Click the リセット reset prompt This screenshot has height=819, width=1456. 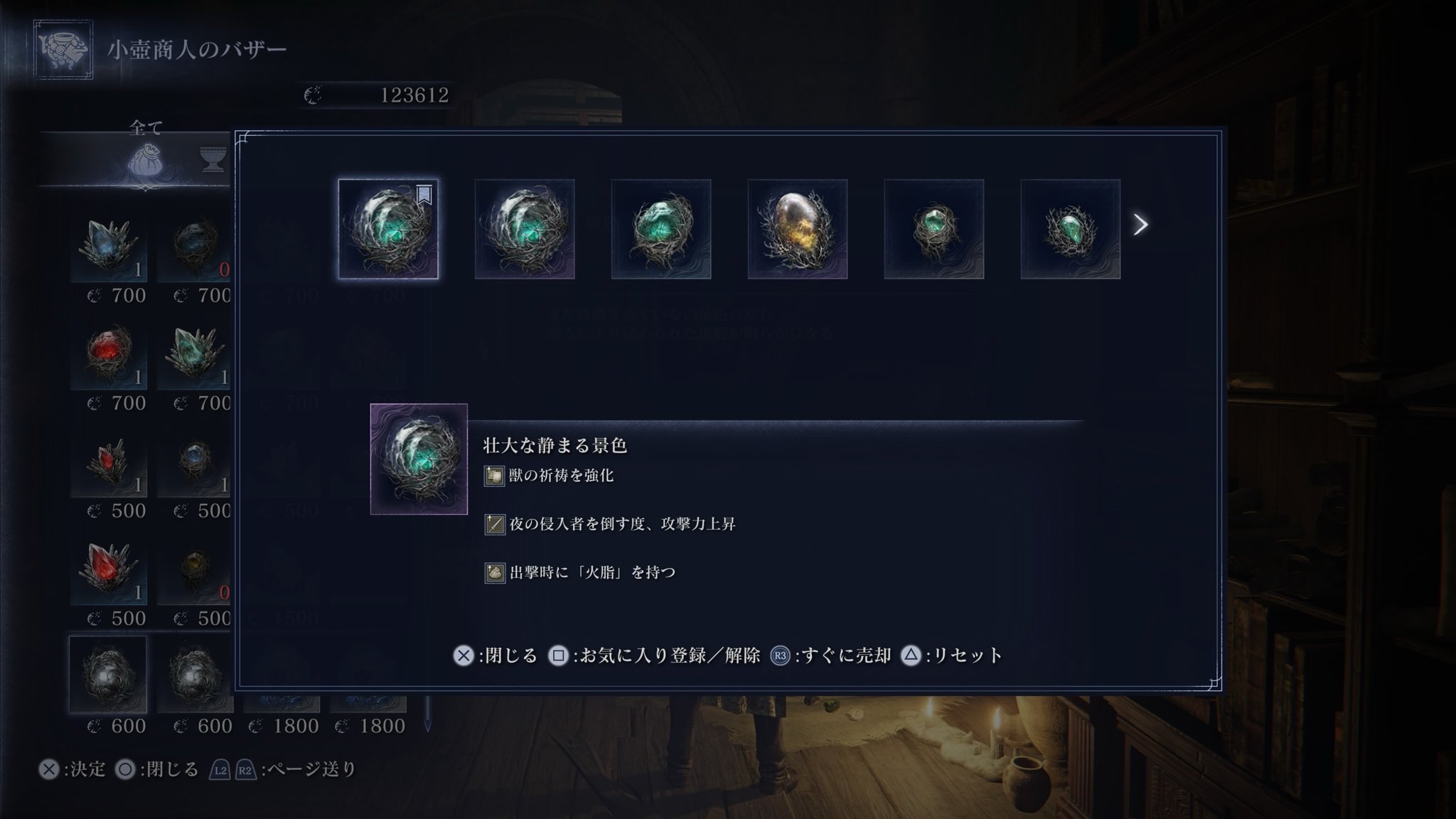[x=952, y=655]
